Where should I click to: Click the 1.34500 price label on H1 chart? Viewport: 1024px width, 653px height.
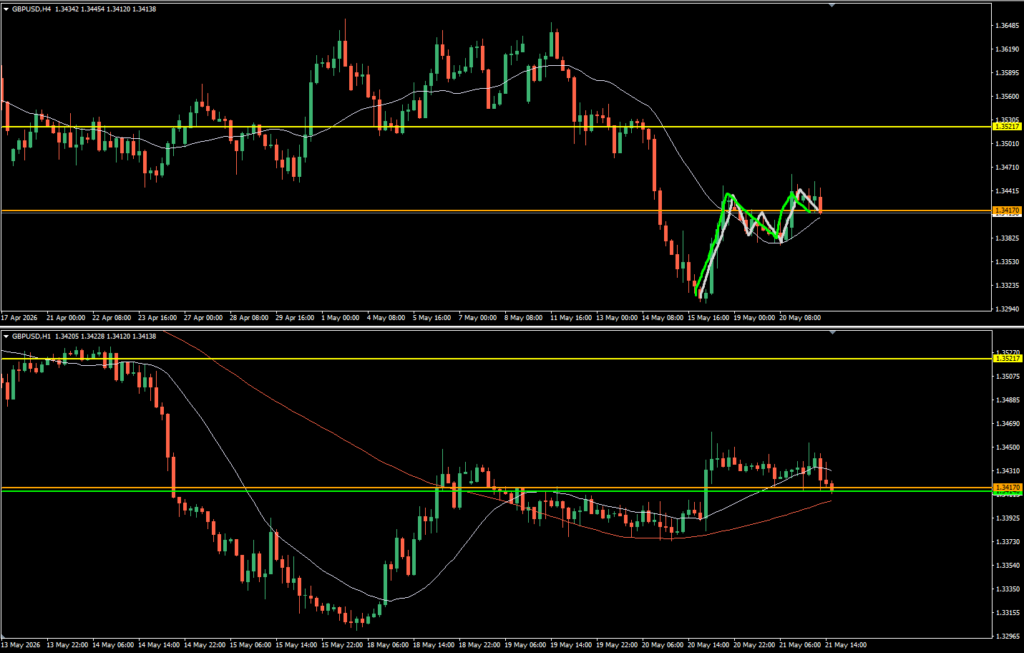[x=1007, y=447]
